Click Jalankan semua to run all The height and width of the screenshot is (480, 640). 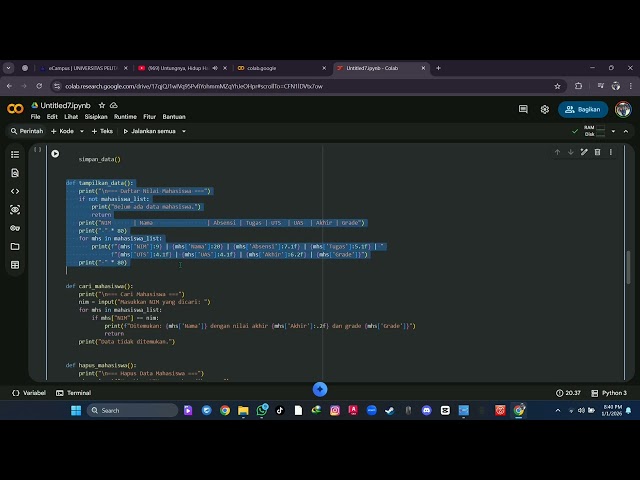pos(149,131)
